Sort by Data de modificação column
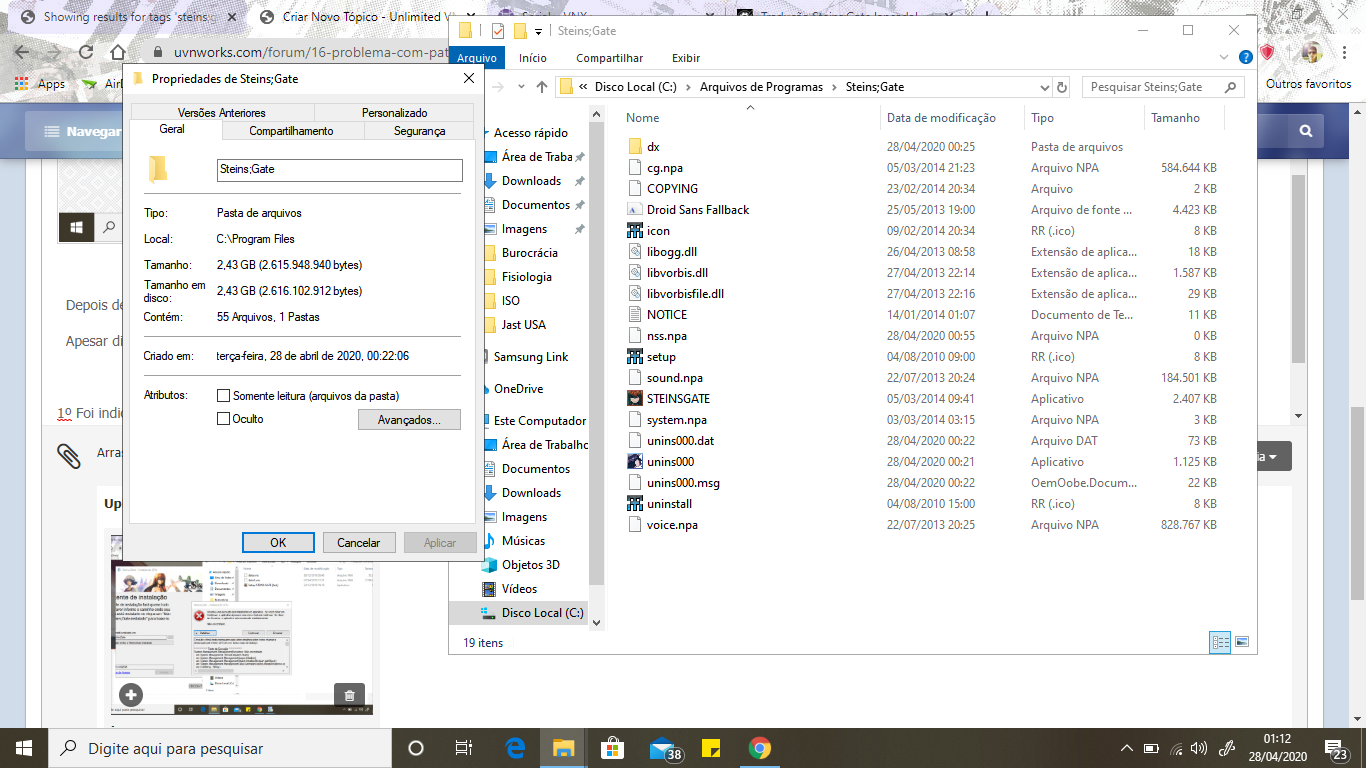 click(952, 117)
